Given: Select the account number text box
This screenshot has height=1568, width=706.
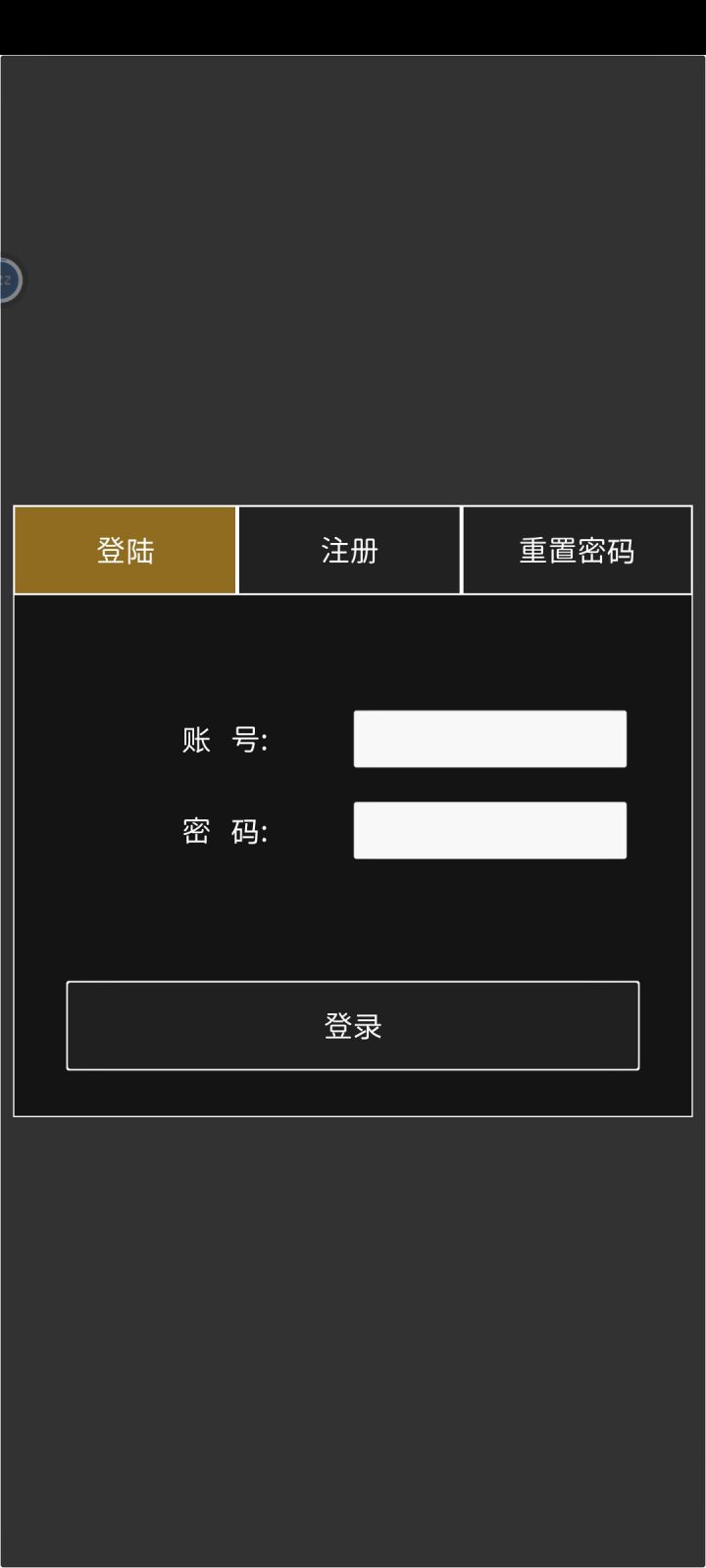Looking at the screenshot, I should [x=490, y=739].
